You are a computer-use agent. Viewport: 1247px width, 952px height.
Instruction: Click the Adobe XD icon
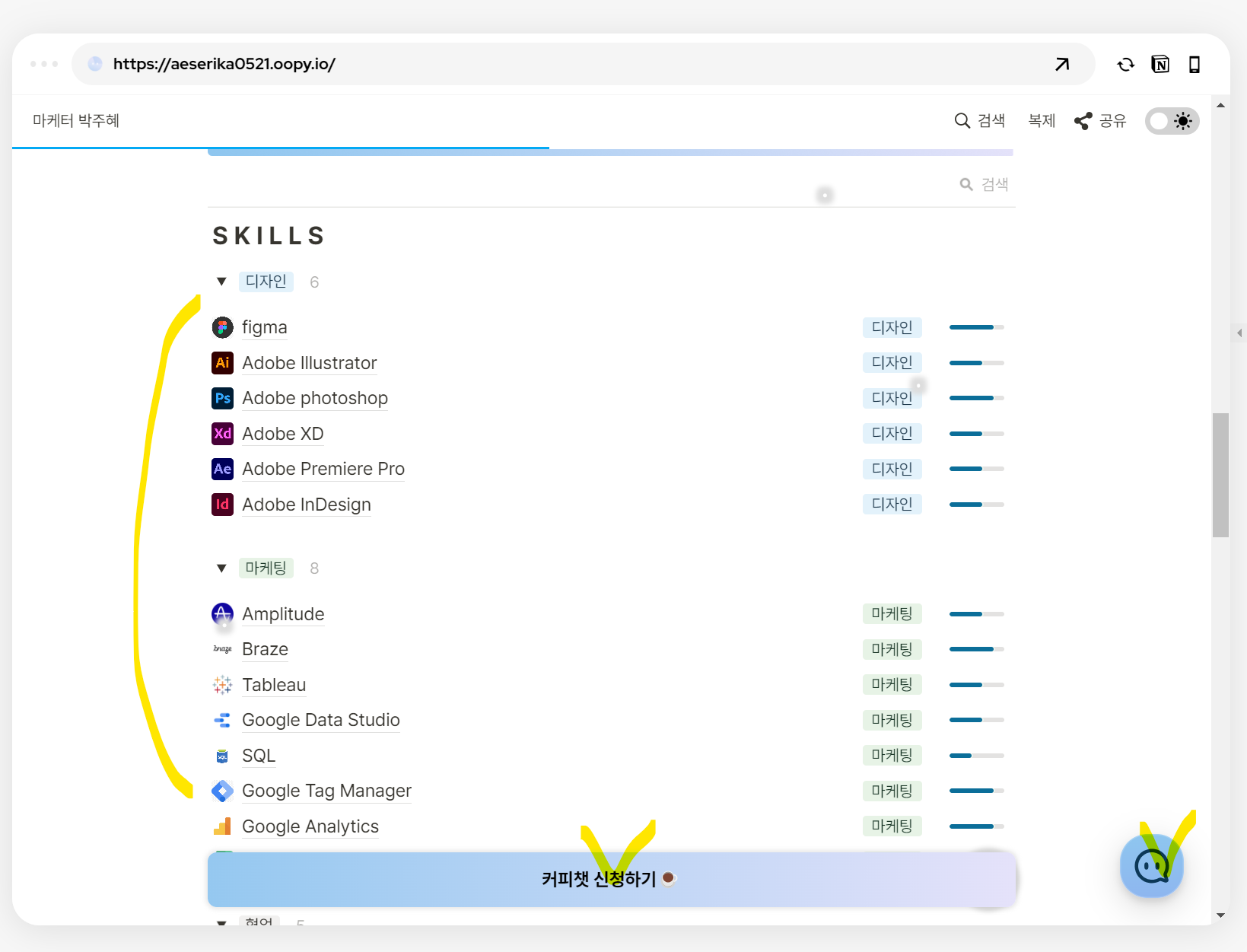click(x=222, y=434)
